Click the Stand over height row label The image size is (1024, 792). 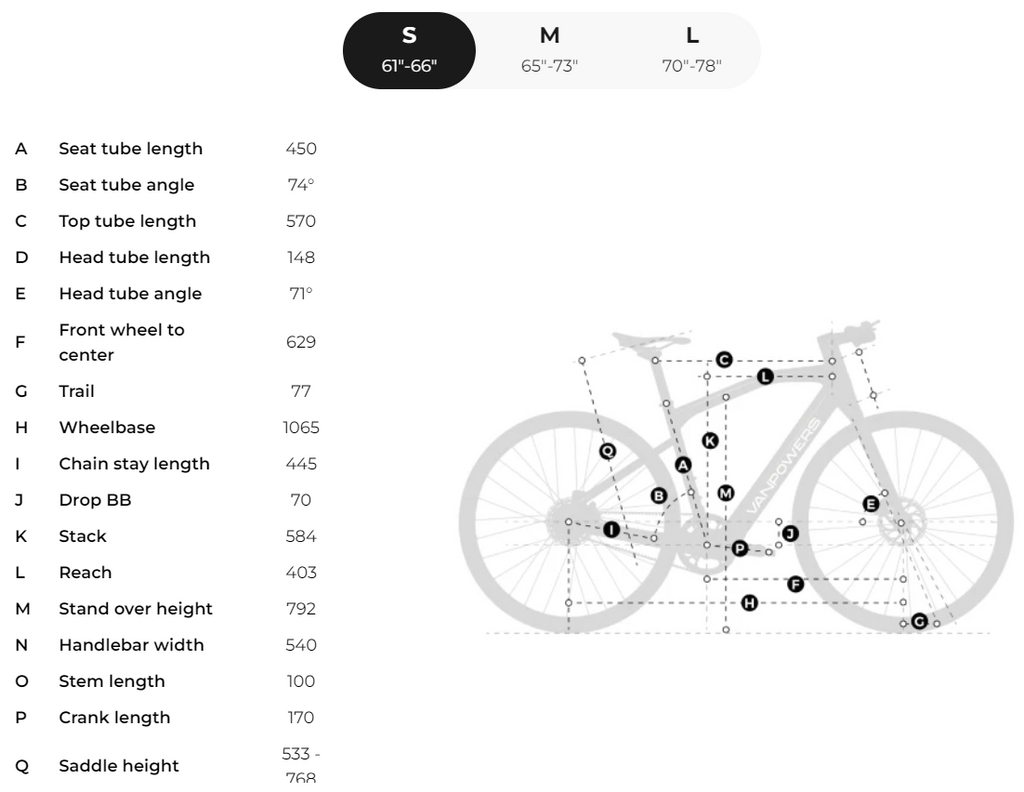pos(135,609)
